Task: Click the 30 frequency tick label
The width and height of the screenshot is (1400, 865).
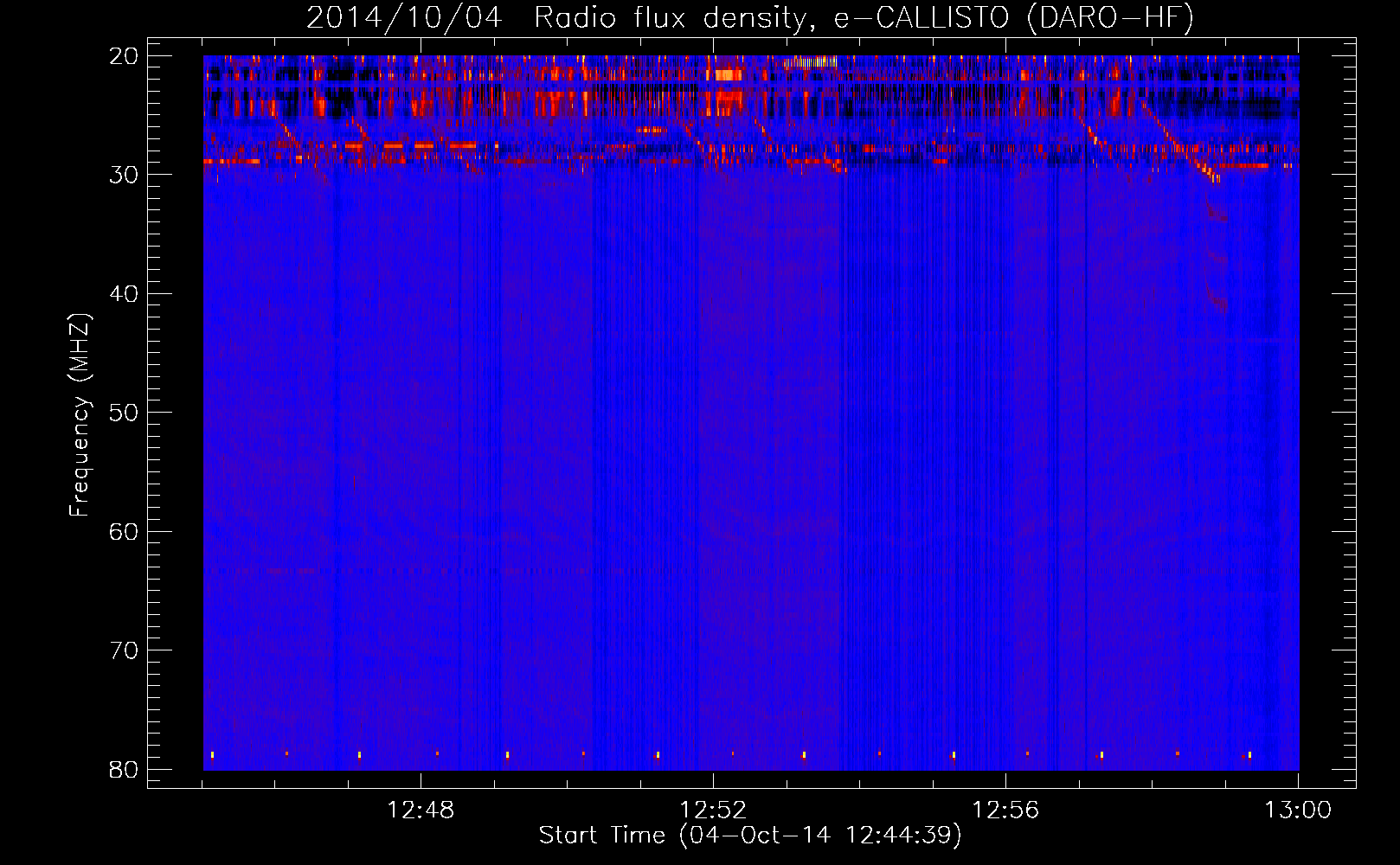Action: click(125, 175)
